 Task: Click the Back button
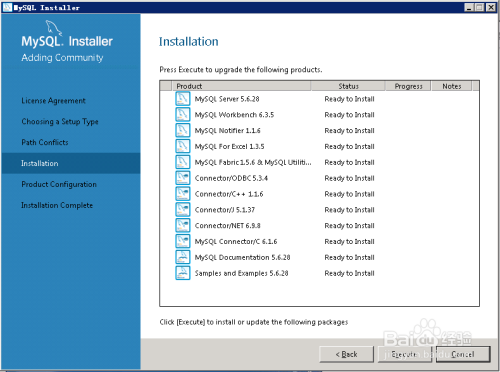(346, 354)
